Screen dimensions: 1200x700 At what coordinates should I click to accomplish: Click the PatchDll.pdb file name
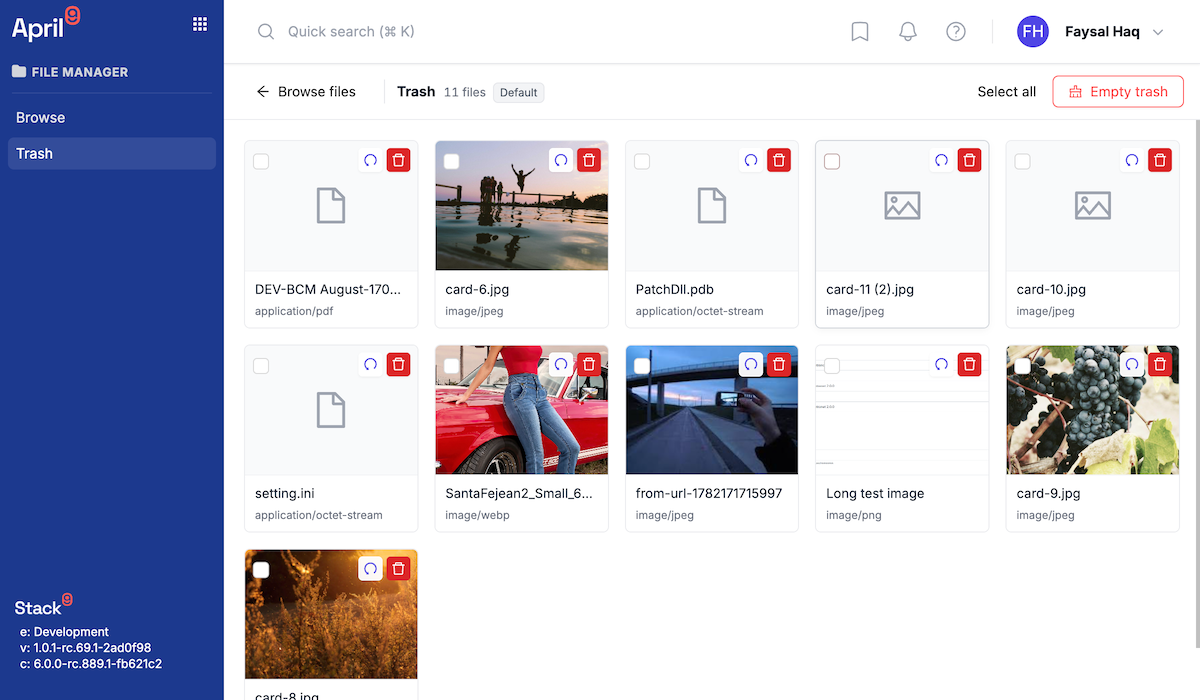pyautogui.click(x=675, y=289)
